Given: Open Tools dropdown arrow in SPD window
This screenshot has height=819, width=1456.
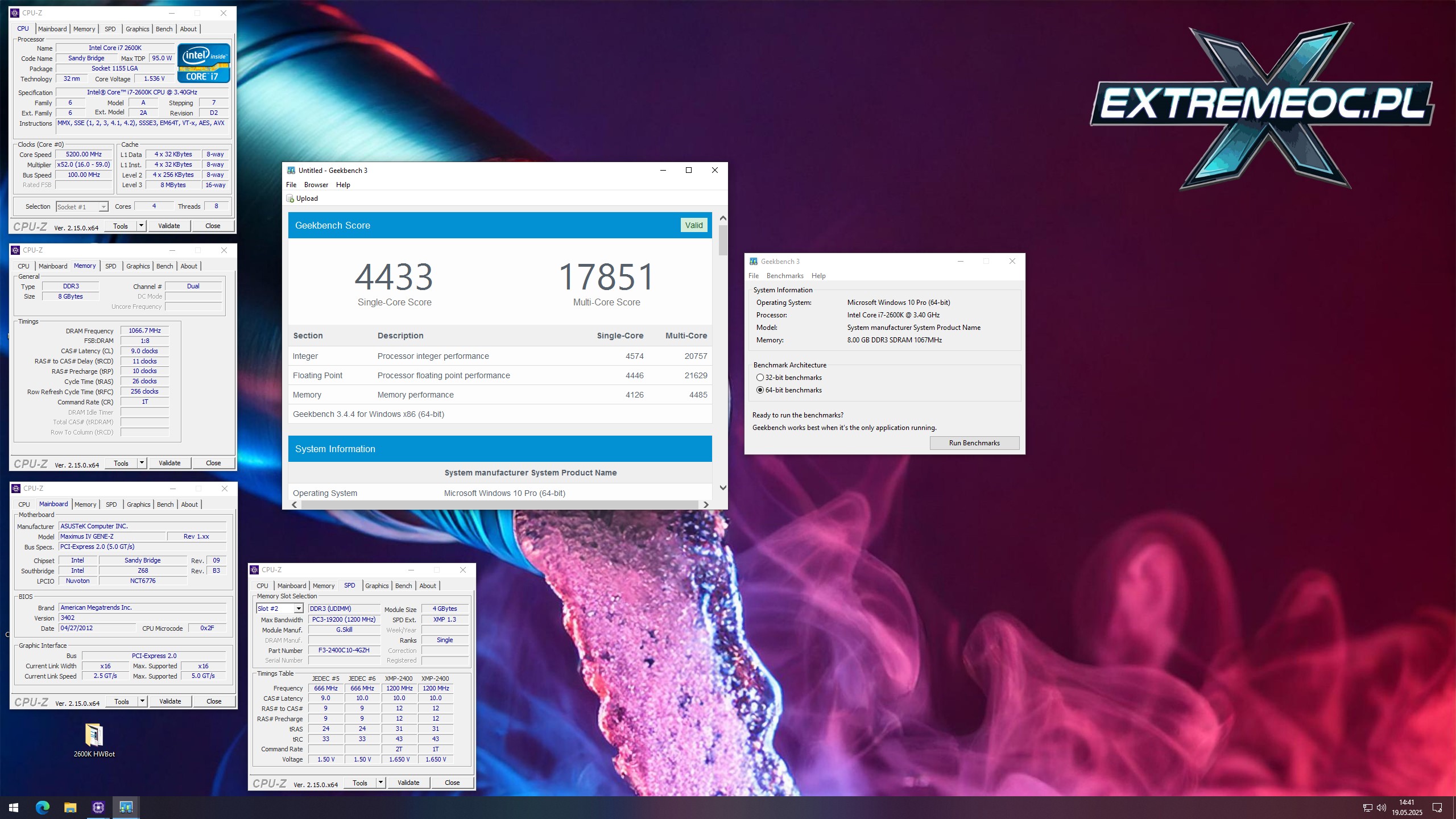Looking at the screenshot, I should [x=380, y=783].
